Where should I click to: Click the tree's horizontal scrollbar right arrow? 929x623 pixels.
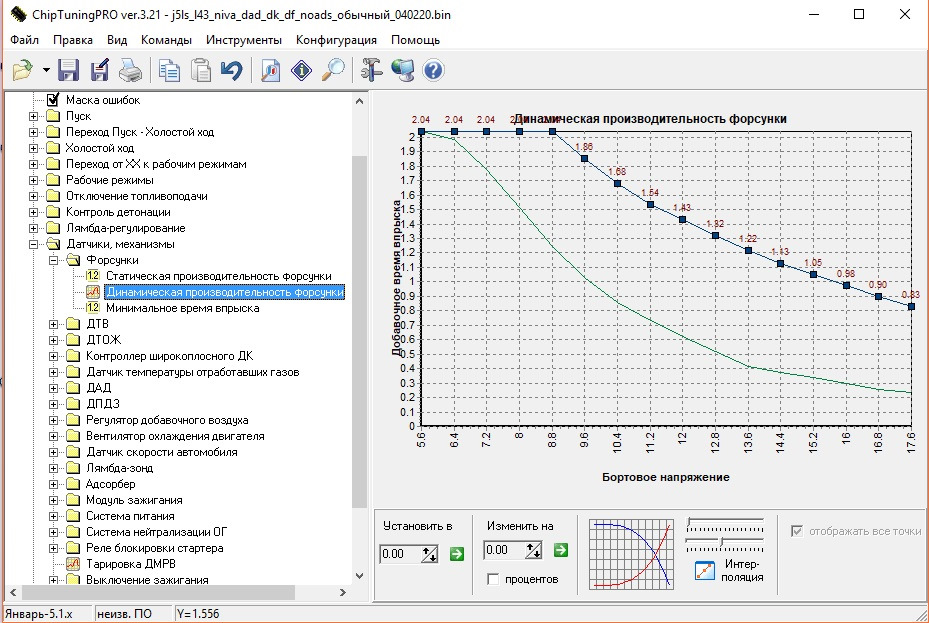(342, 592)
